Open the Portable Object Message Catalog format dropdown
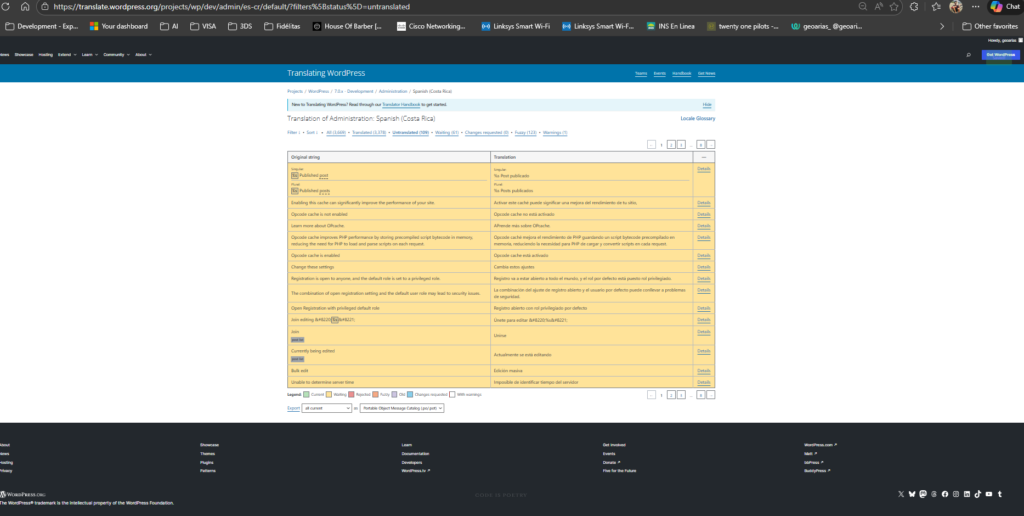The image size is (1024, 516). pyautogui.click(x=401, y=408)
